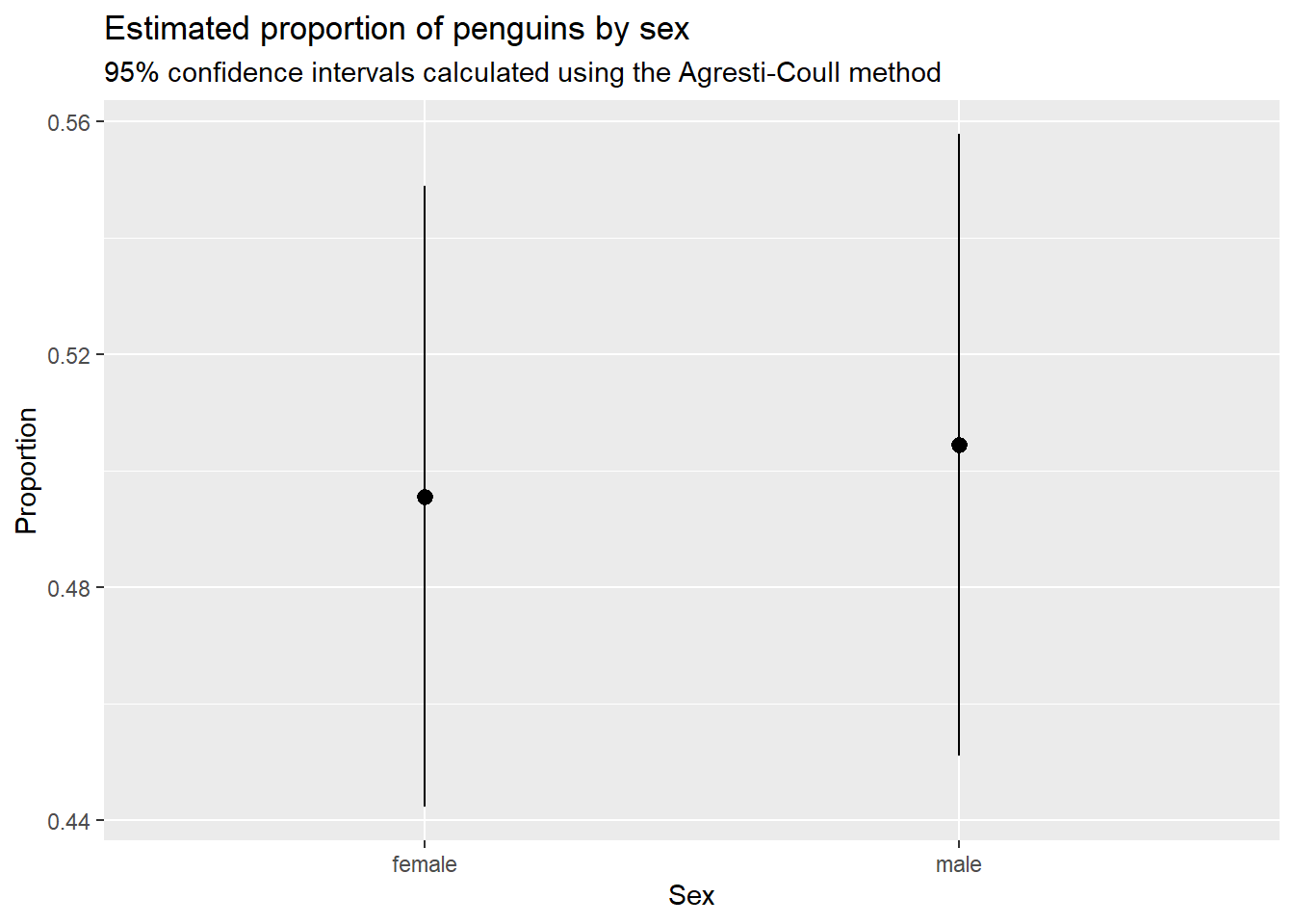The image size is (1294, 924).
Task: Click the 0.44 y-axis tick label
Action: coord(68,821)
